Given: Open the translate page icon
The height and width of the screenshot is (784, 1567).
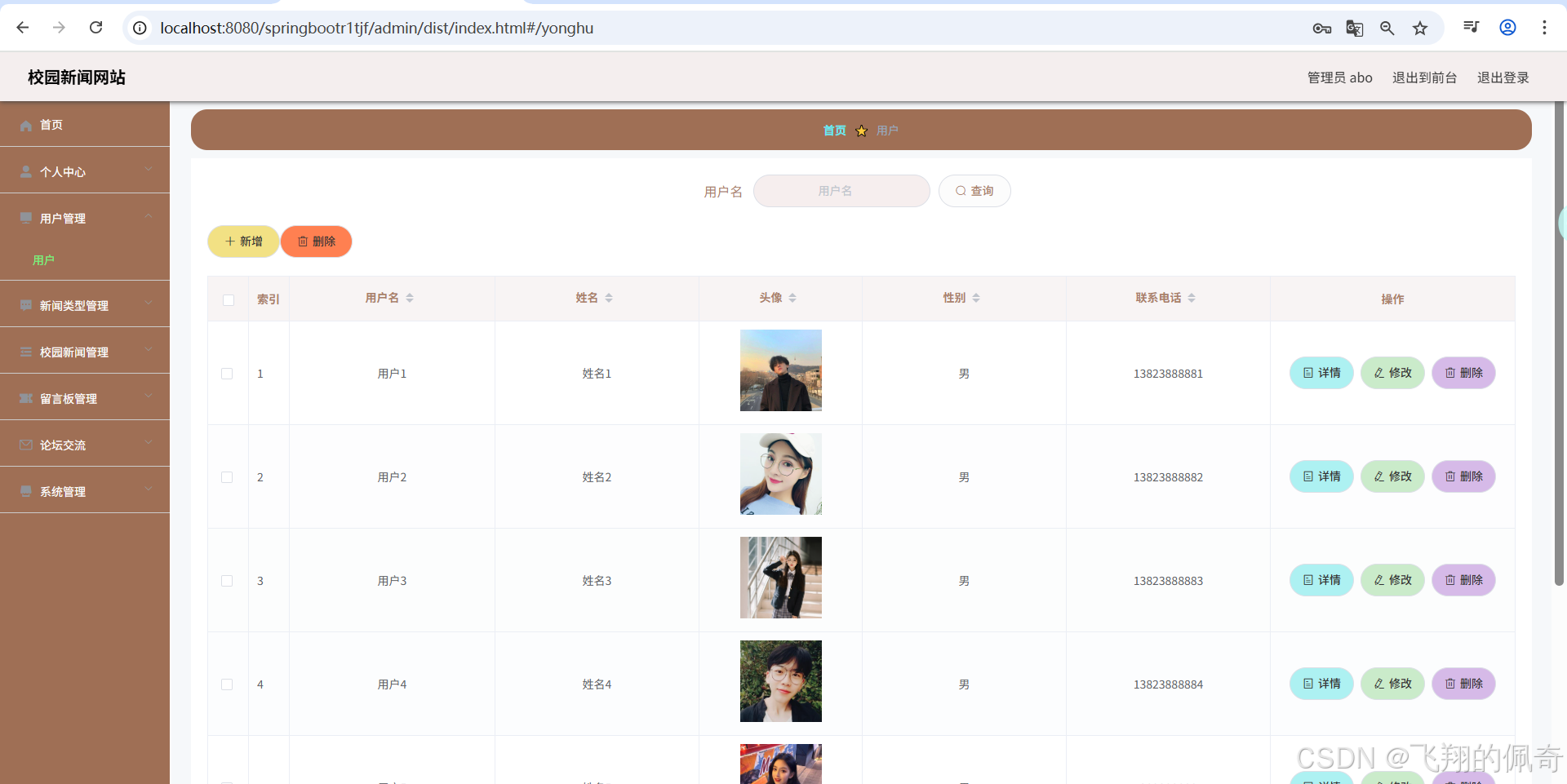Looking at the screenshot, I should click(1354, 29).
